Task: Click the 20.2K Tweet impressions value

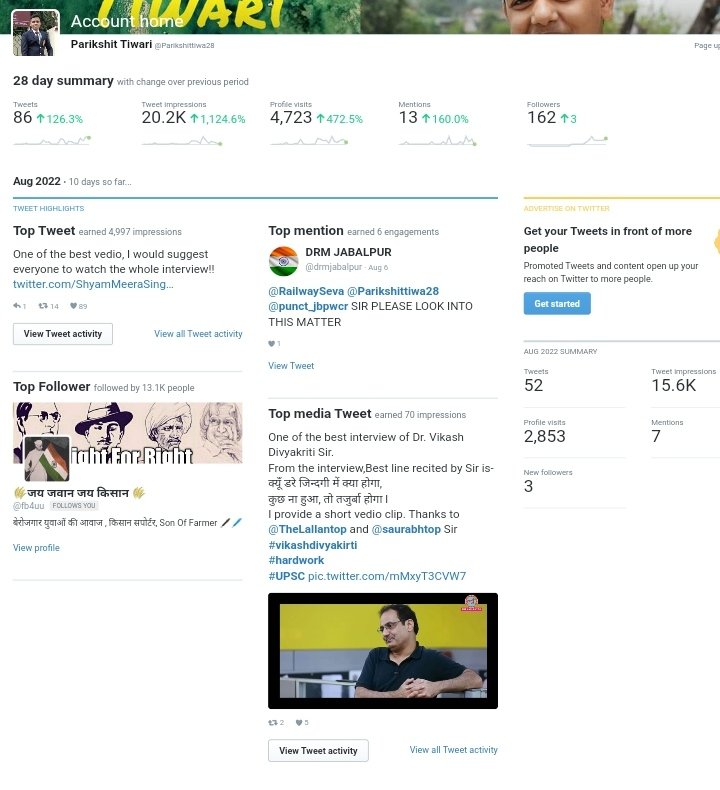Action: (x=164, y=118)
